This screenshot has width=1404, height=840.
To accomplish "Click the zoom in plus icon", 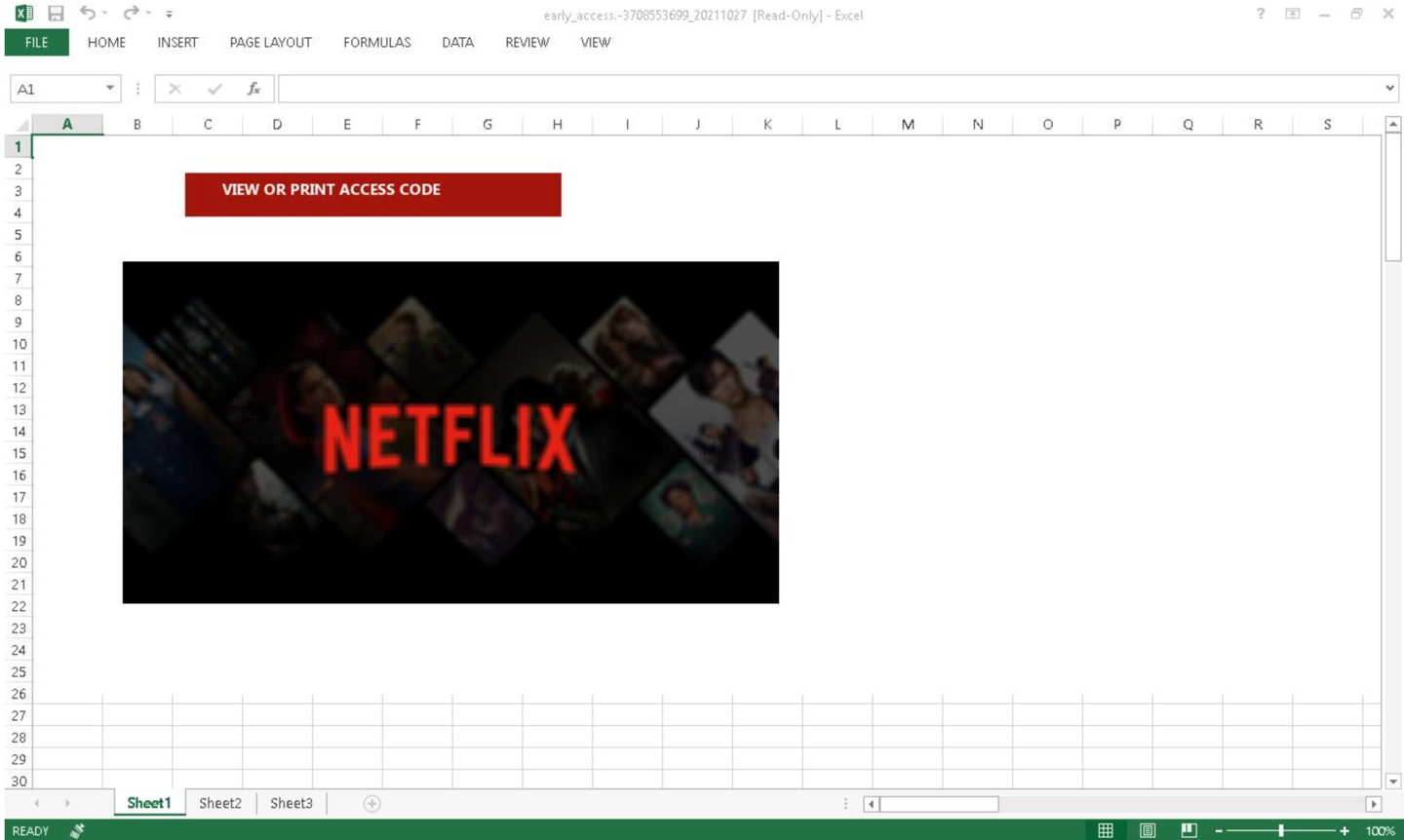I will [1345, 830].
